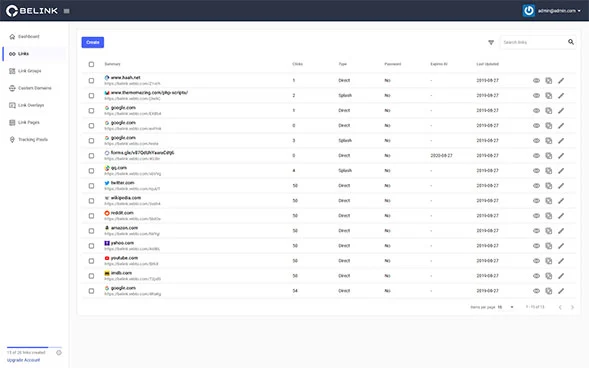Click the links quota progress bar

pyautogui.click(x=34, y=347)
